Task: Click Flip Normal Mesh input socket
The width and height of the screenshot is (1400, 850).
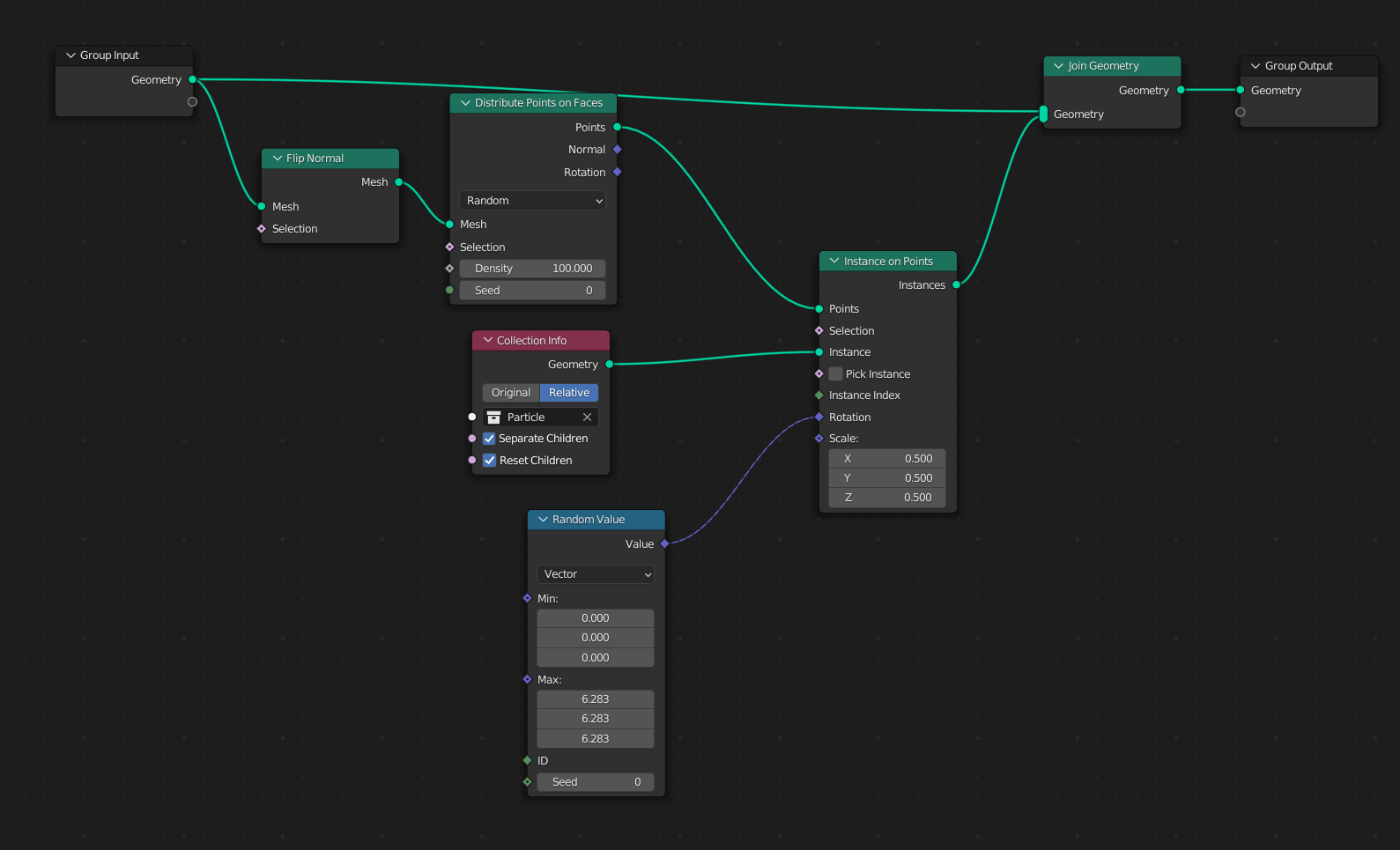Action: [262, 206]
